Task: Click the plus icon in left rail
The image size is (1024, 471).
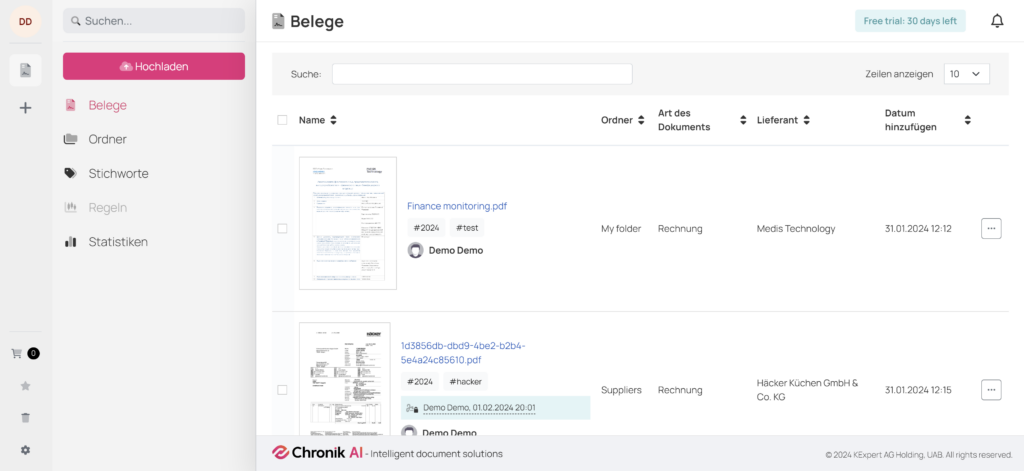Action: [x=25, y=108]
